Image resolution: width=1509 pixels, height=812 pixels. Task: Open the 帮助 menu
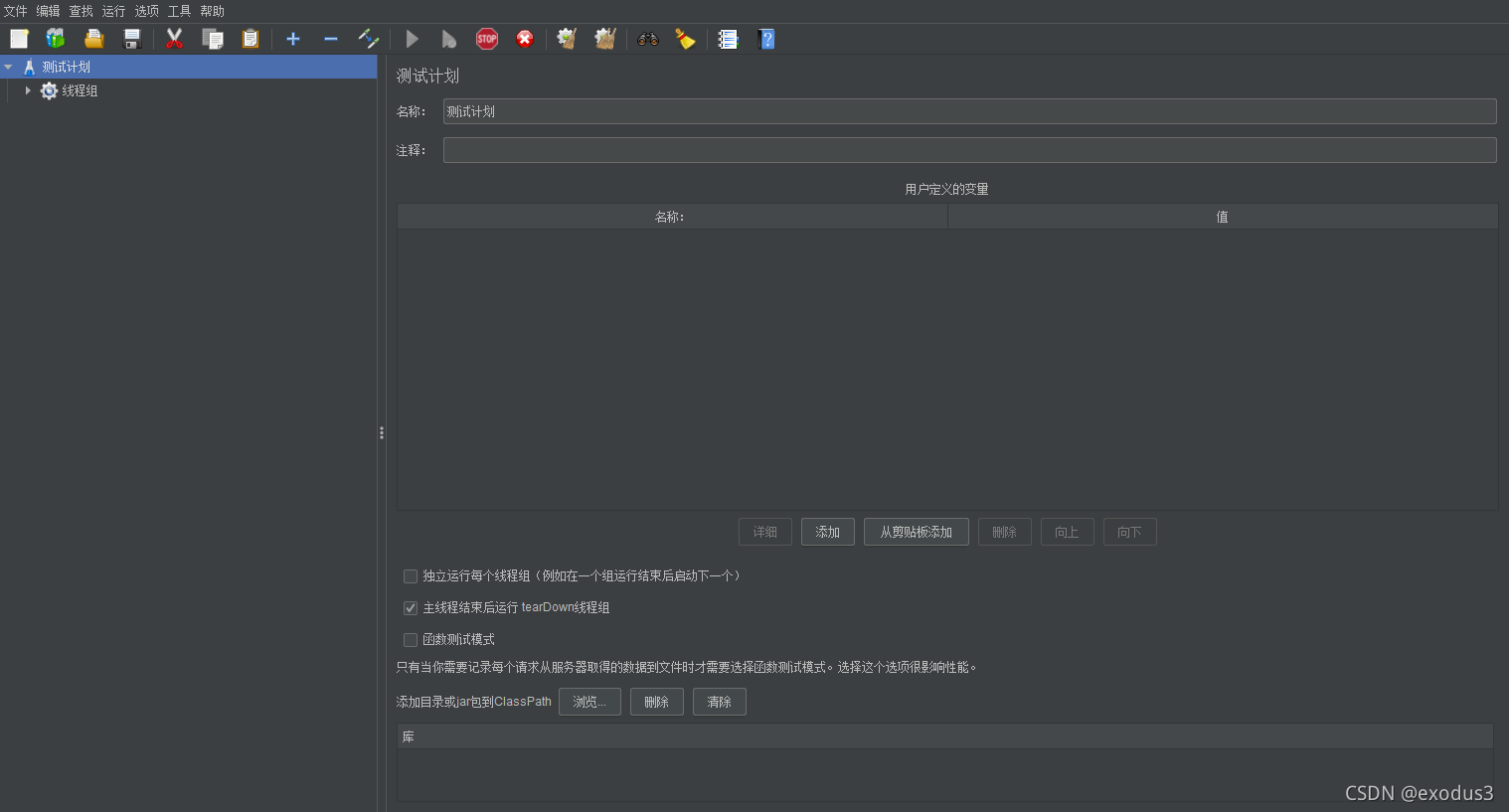(x=213, y=11)
